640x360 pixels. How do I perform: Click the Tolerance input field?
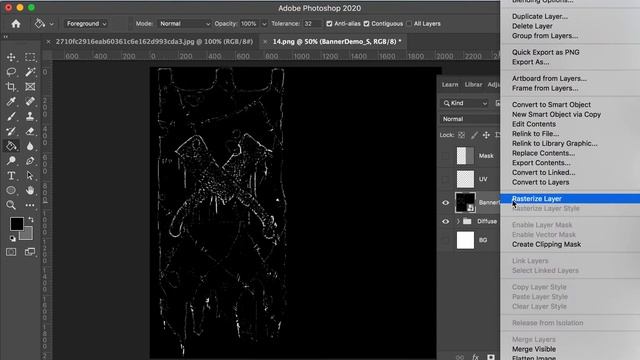coord(312,24)
